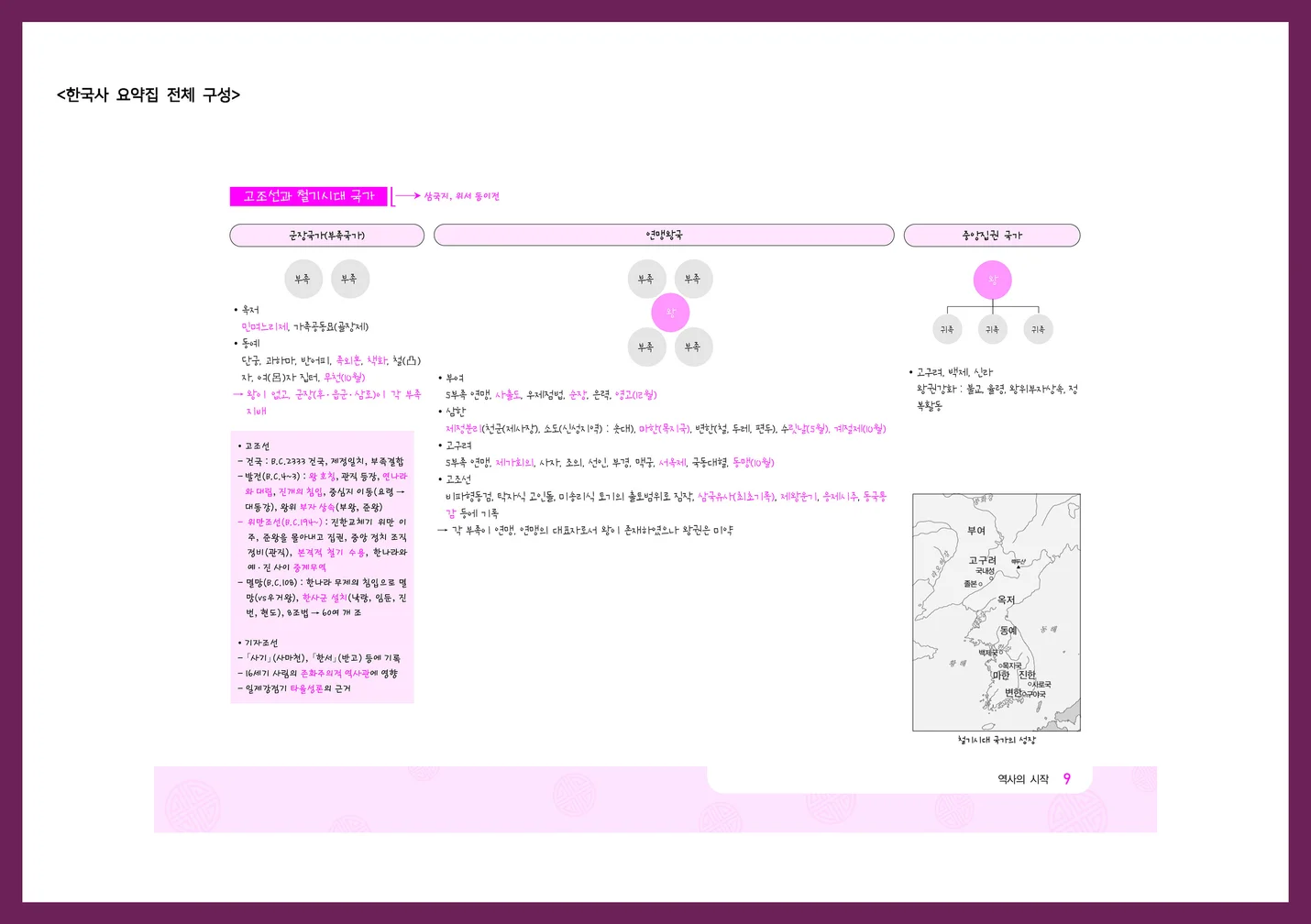Select the '중앙집권 국가' rounded heading
The width and height of the screenshot is (1311, 924).
click(x=992, y=236)
